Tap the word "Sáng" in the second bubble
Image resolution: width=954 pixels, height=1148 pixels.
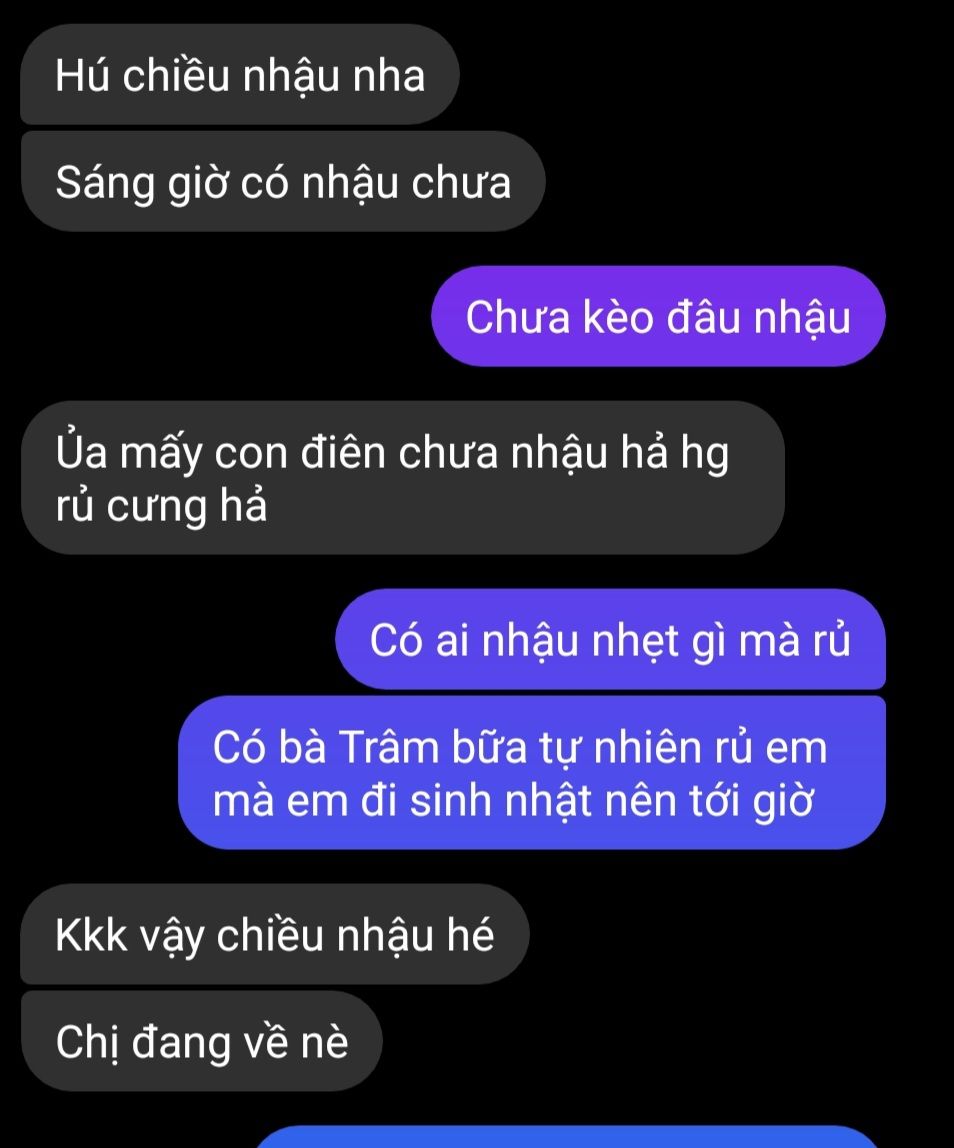(x=105, y=183)
